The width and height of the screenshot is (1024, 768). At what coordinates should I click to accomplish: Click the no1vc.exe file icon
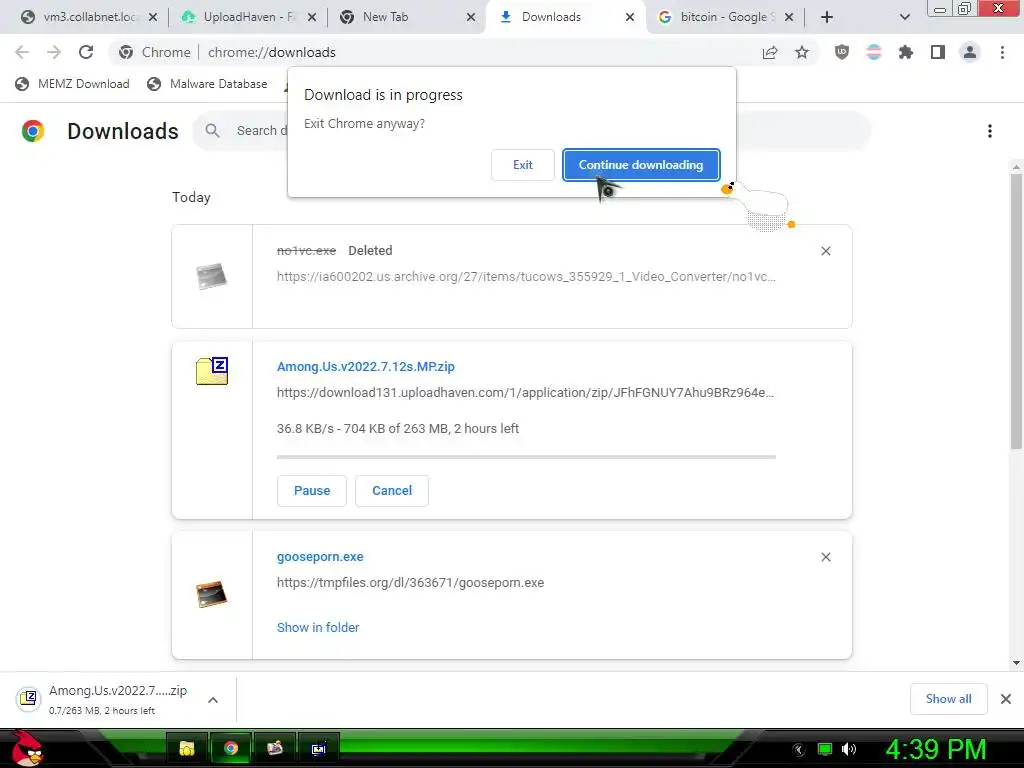(x=212, y=276)
